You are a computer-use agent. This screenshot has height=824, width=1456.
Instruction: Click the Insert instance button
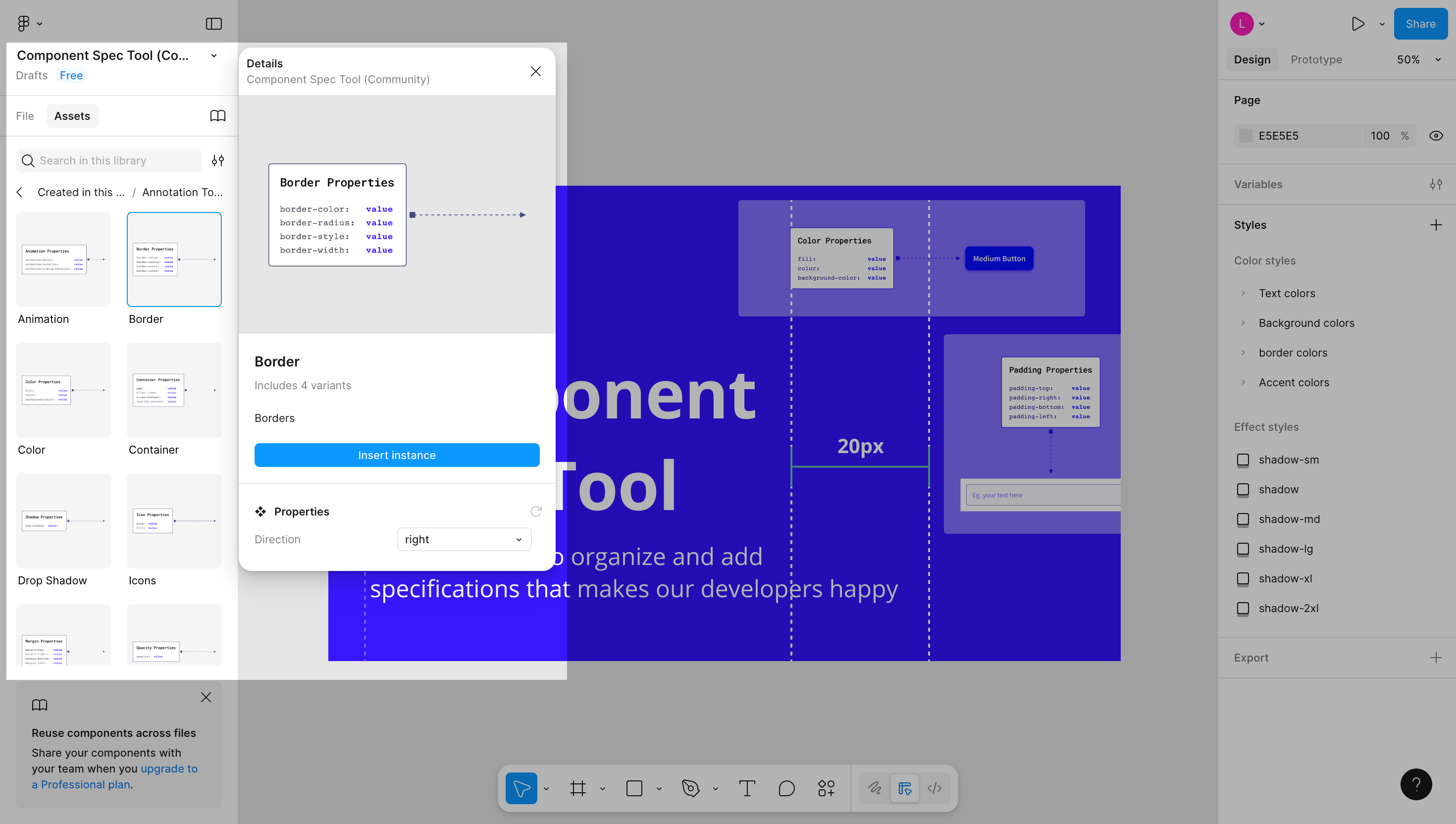pyautogui.click(x=397, y=455)
